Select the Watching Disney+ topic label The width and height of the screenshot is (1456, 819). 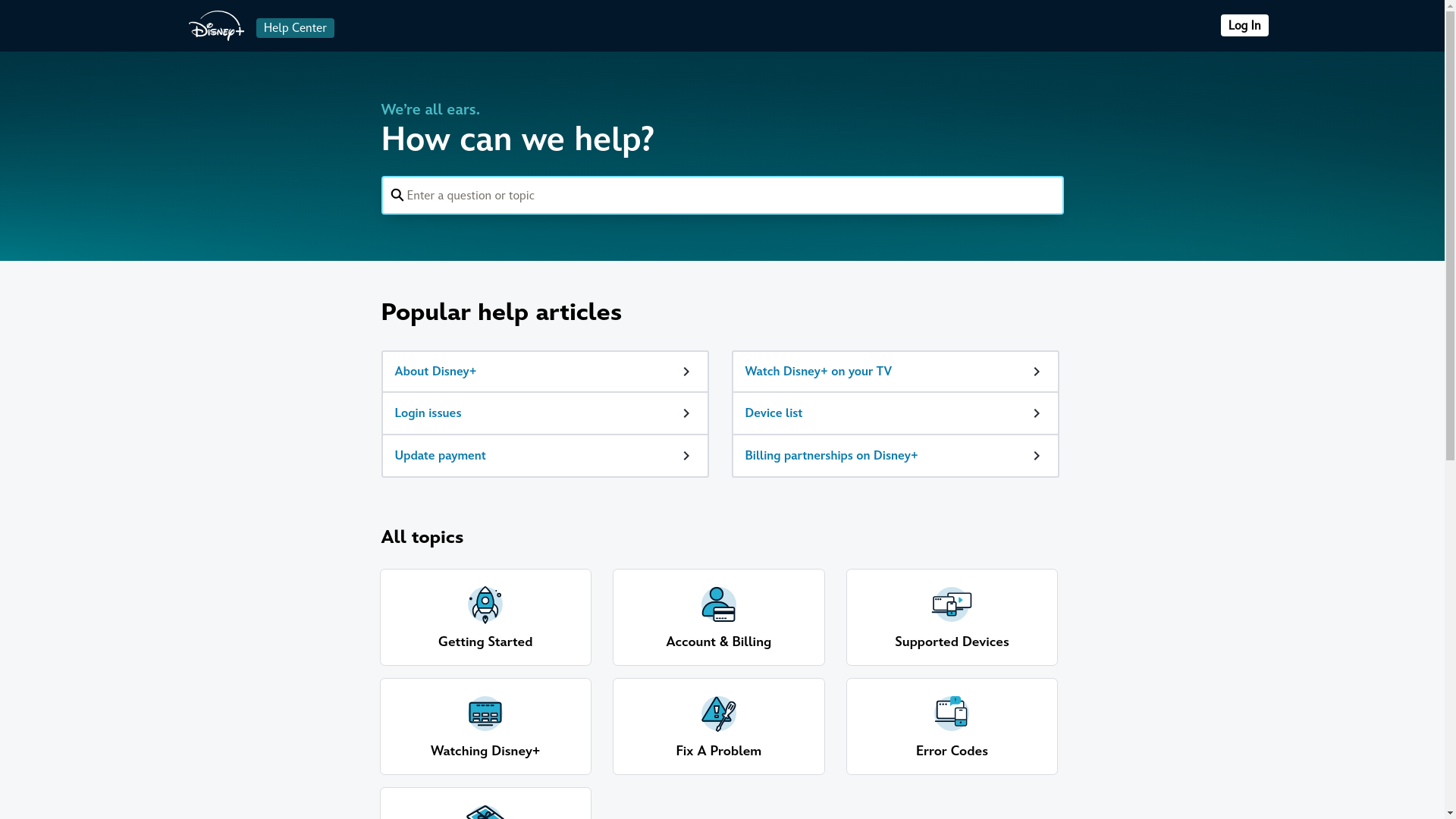click(485, 751)
